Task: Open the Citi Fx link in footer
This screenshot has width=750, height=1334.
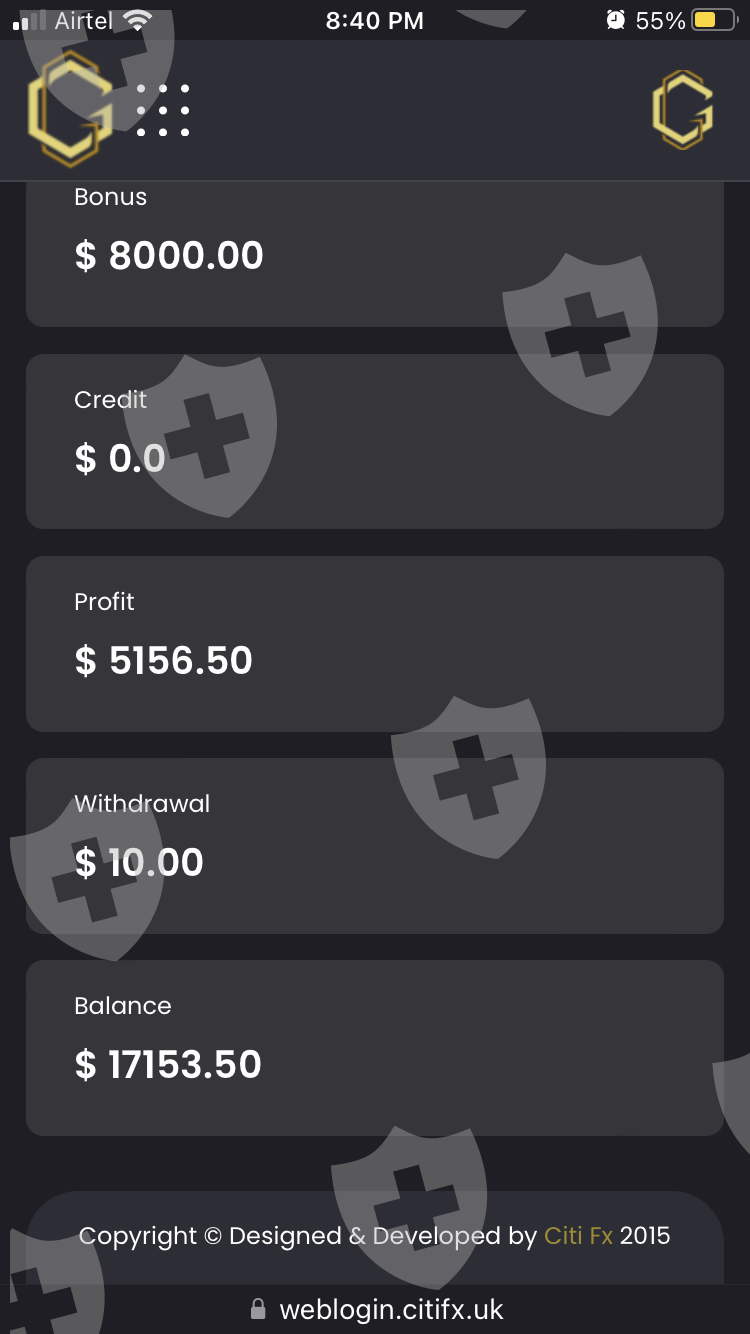Action: [x=578, y=1236]
